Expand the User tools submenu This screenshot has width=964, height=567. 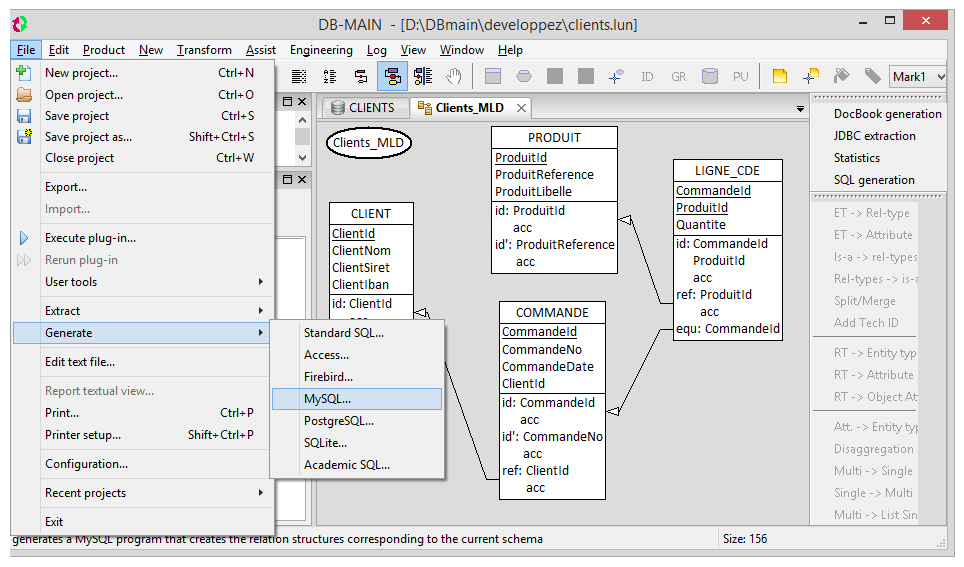coord(261,282)
